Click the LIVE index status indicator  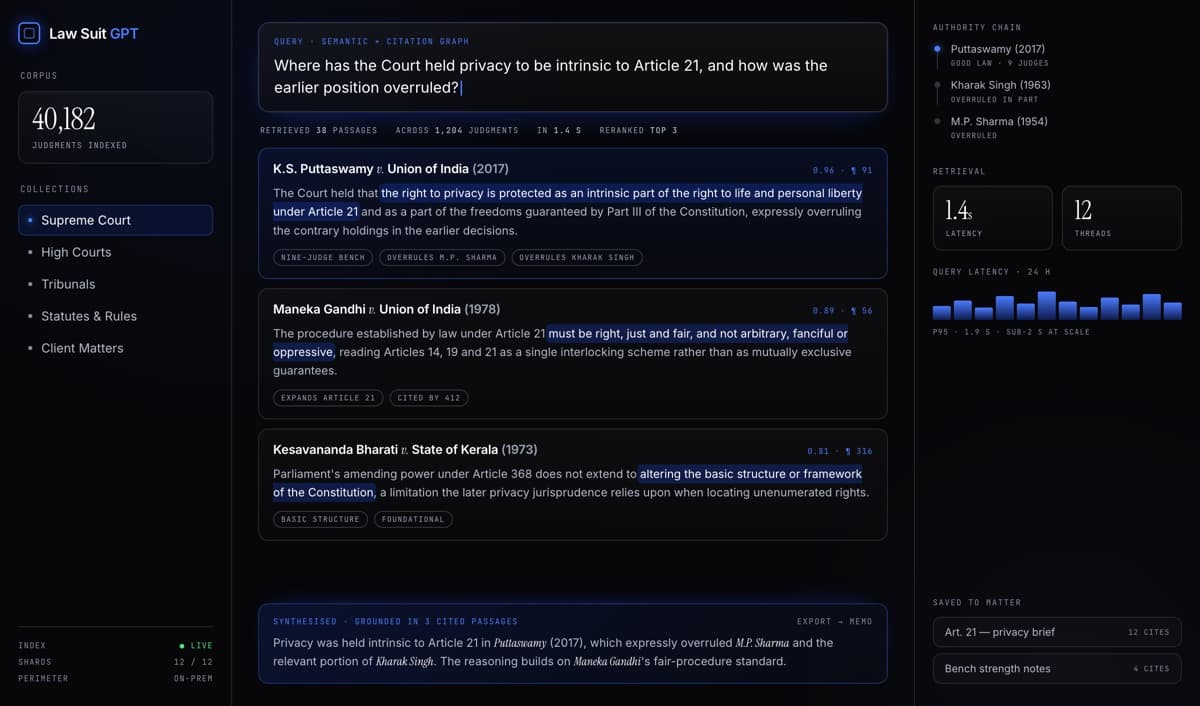pos(196,646)
